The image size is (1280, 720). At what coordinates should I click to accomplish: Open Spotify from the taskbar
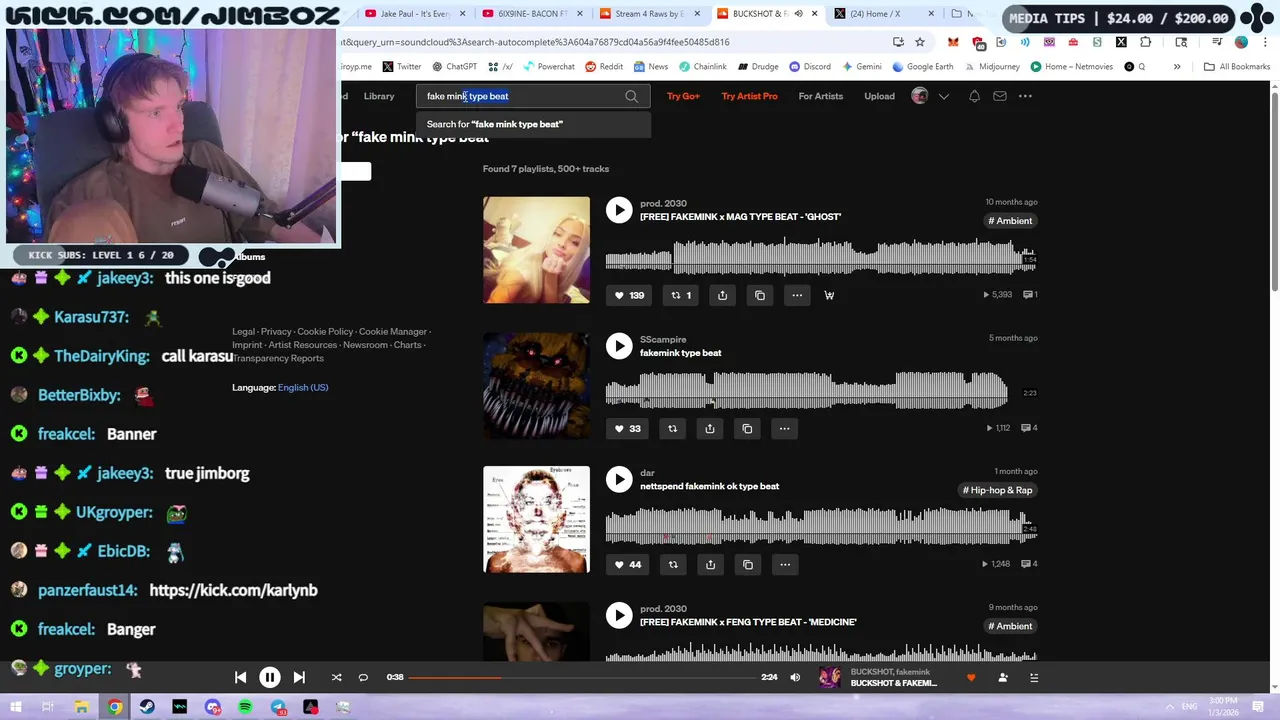[x=245, y=707]
